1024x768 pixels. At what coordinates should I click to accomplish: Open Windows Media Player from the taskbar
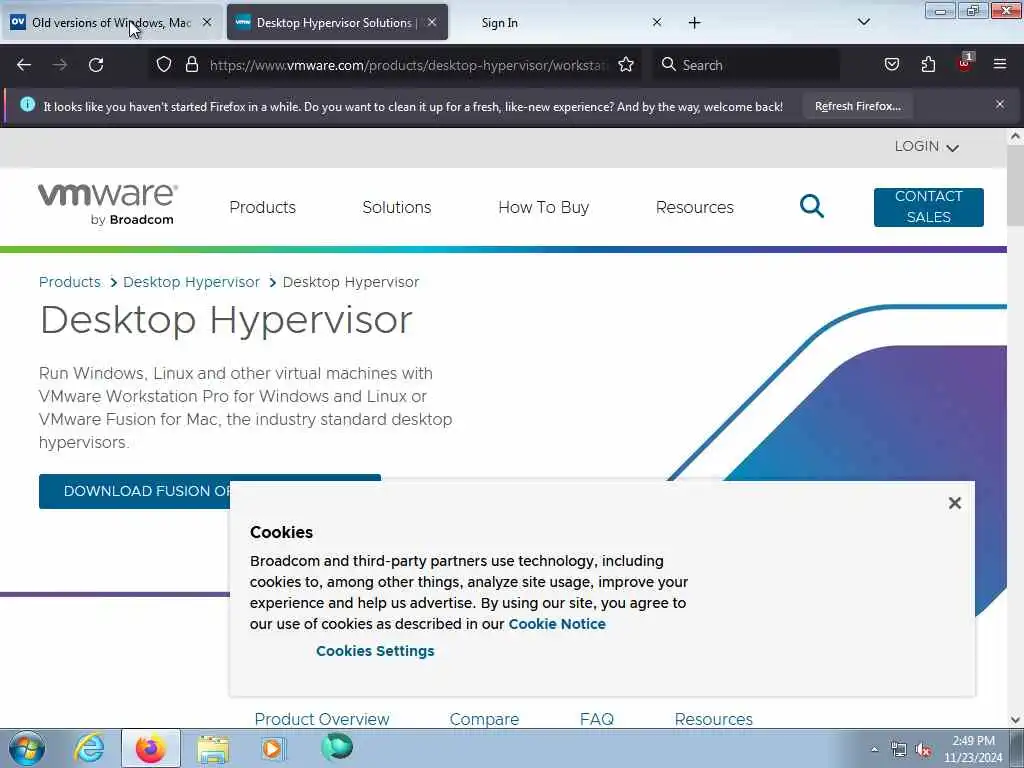[x=272, y=748]
